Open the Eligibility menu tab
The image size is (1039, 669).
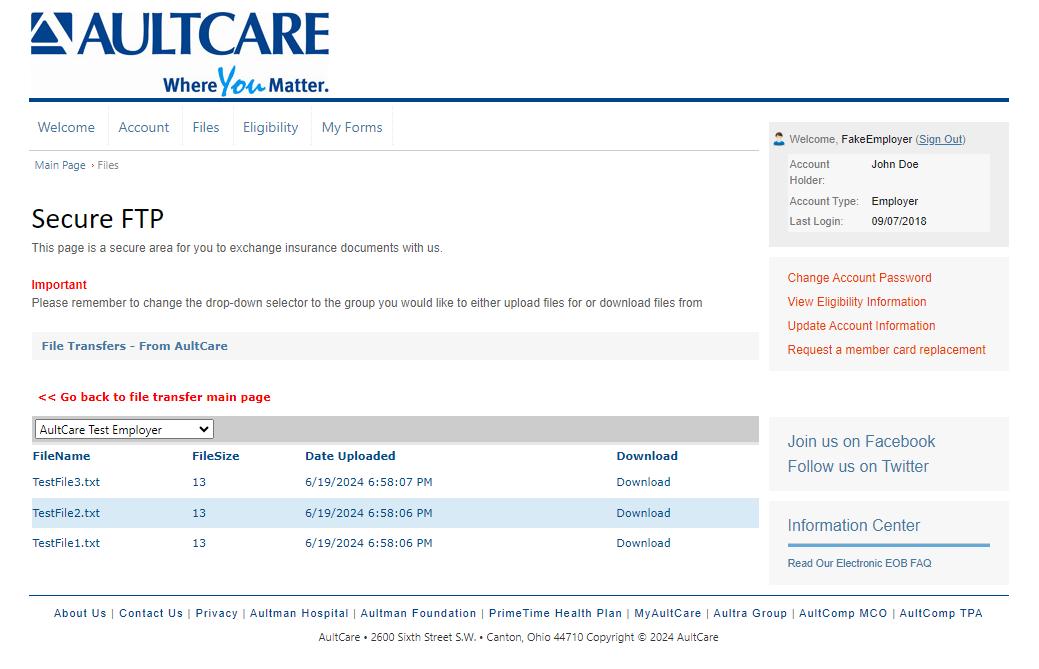click(x=270, y=127)
